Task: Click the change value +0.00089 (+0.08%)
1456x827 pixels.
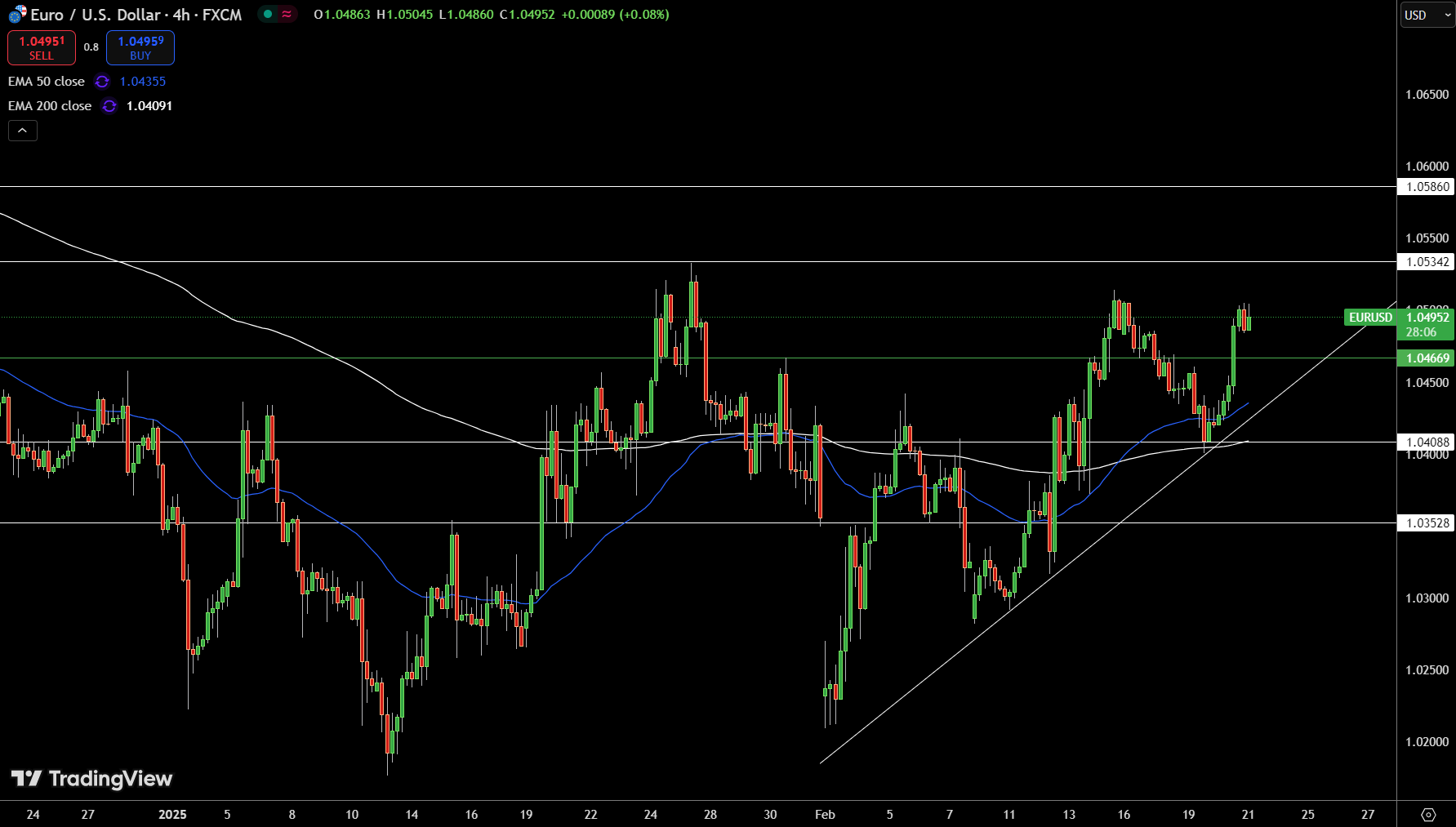Action: (615, 15)
